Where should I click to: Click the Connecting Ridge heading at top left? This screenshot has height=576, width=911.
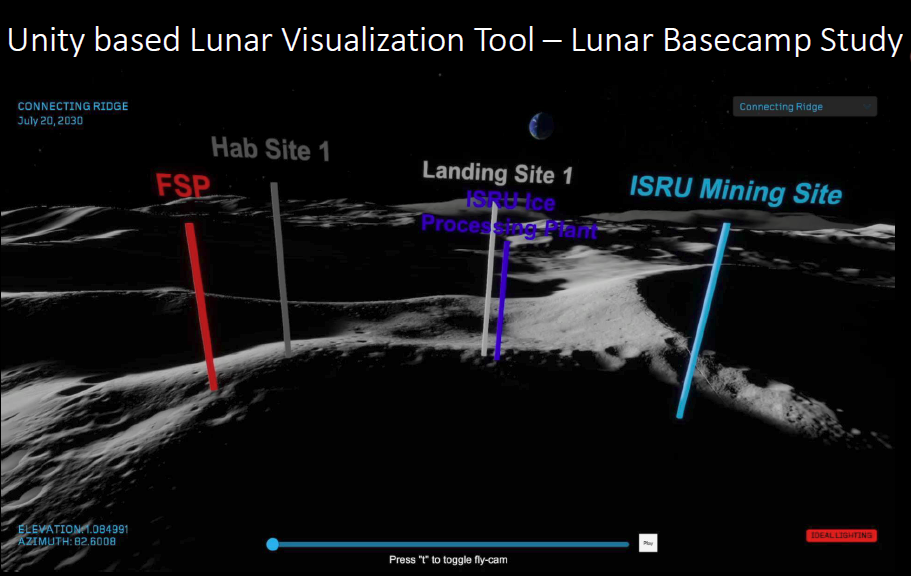73,107
